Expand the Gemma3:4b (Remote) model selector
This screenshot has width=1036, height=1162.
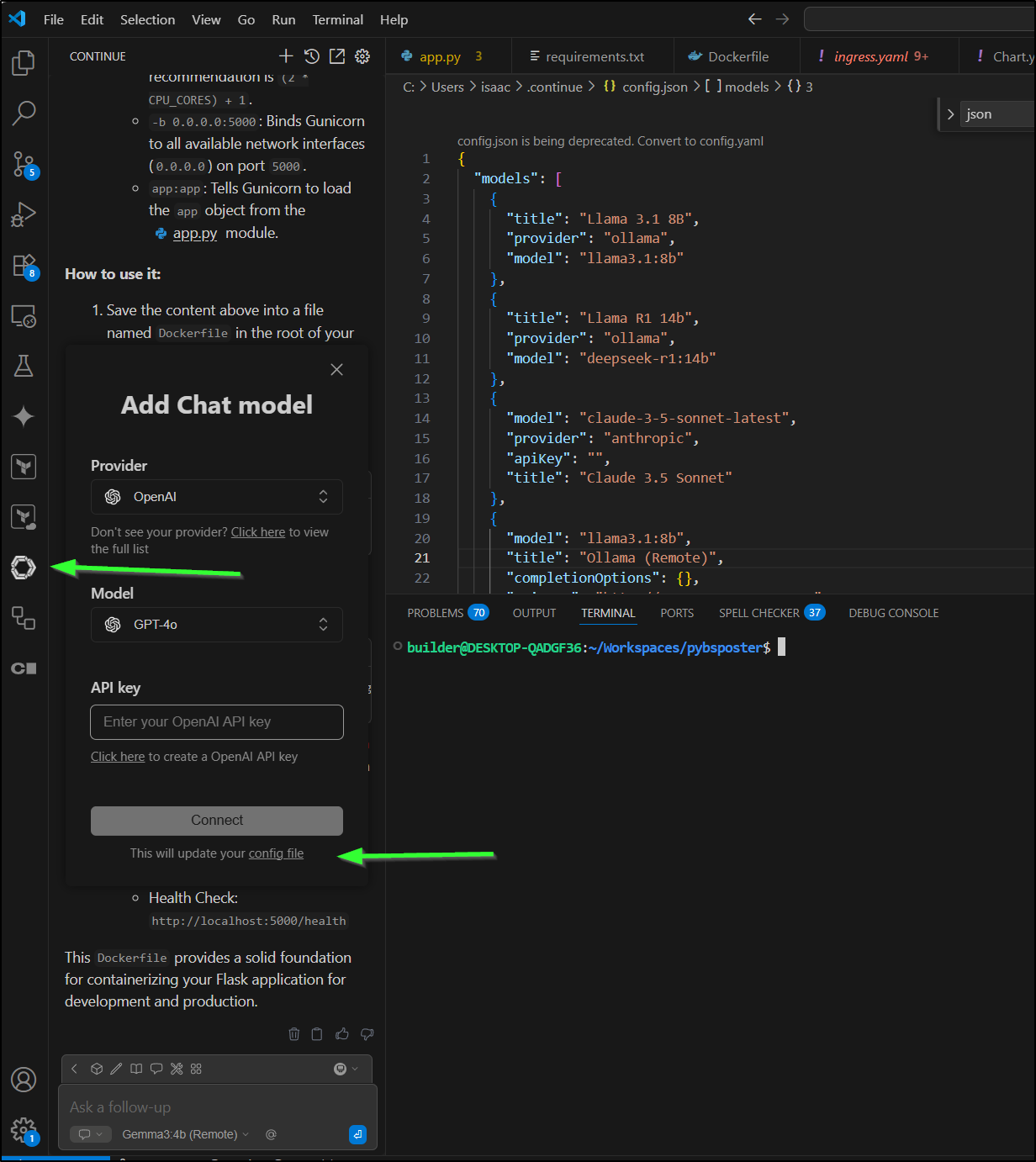tap(185, 1134)
